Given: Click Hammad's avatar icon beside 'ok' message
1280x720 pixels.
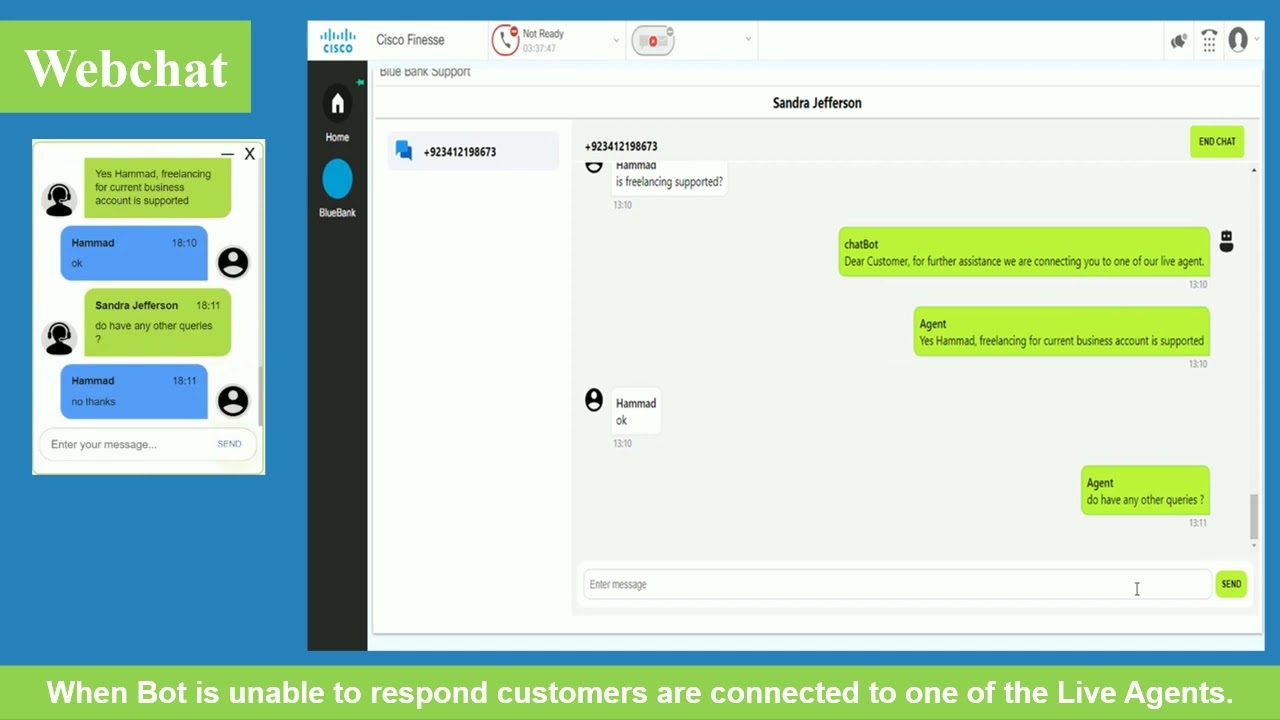Looking at the screenshot, I should pyautogui.click(x=594, y=400).
